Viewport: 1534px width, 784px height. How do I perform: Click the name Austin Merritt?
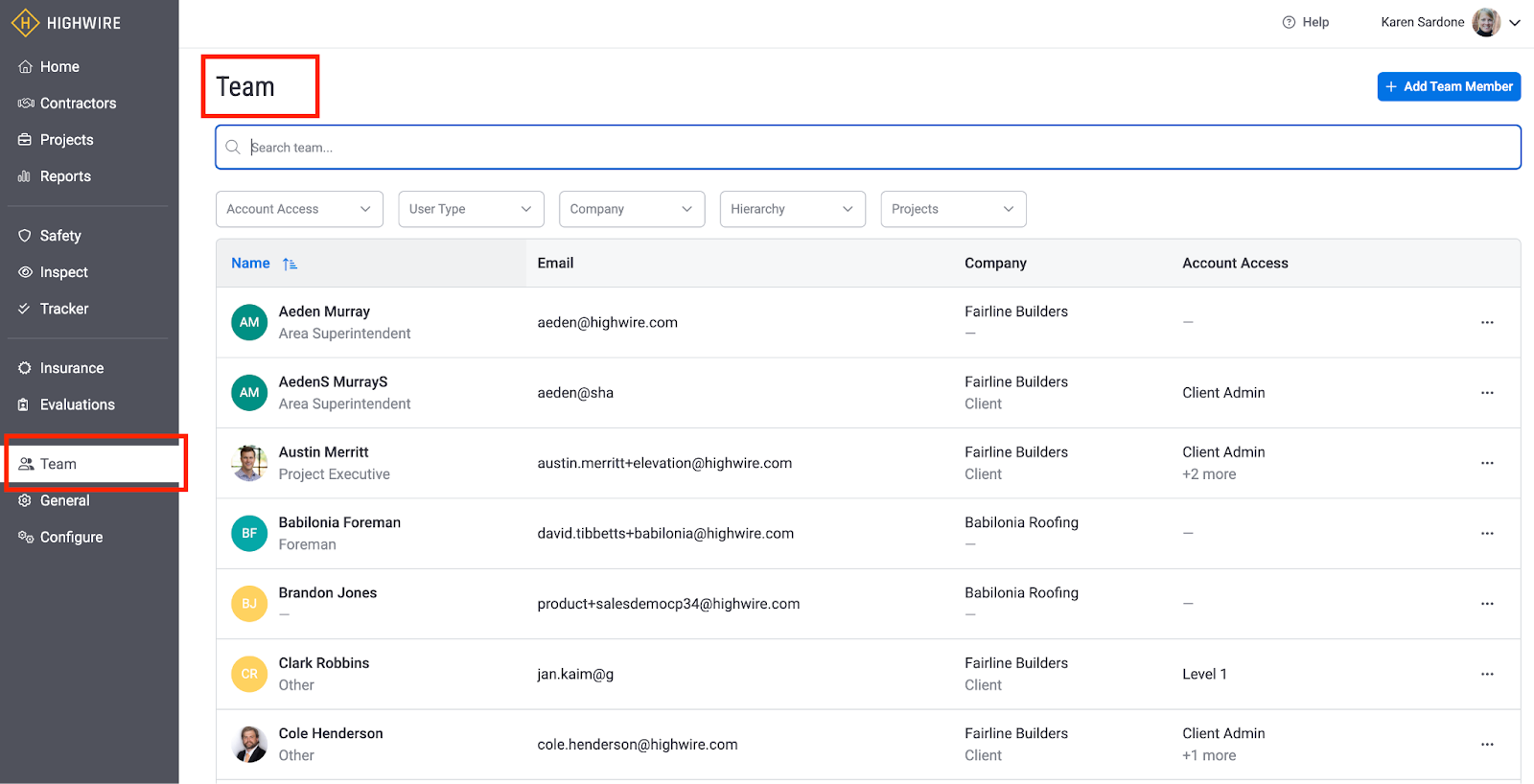coord(323,452)
